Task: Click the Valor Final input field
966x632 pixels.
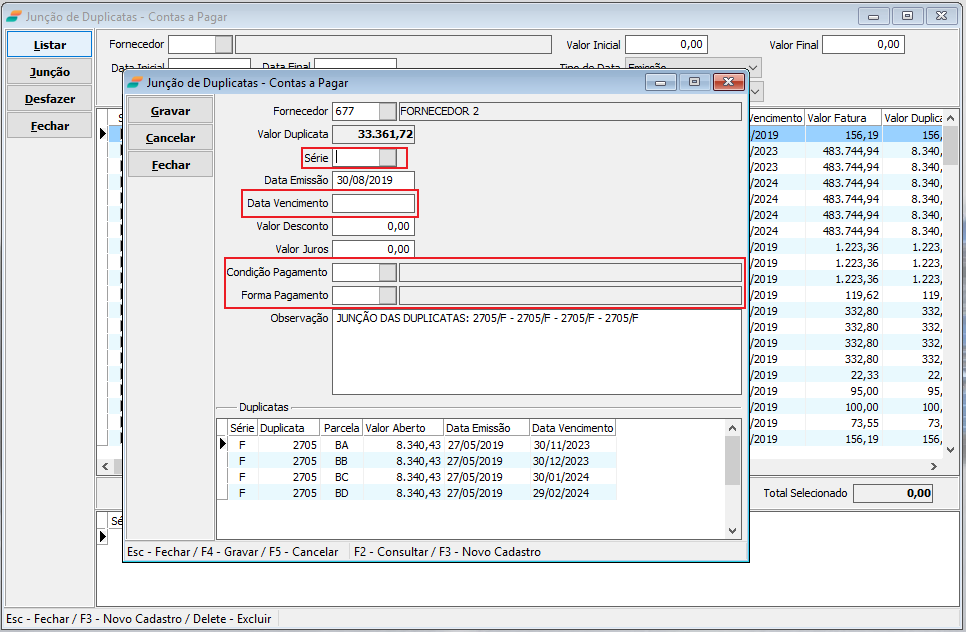Action: coord(863,45)
